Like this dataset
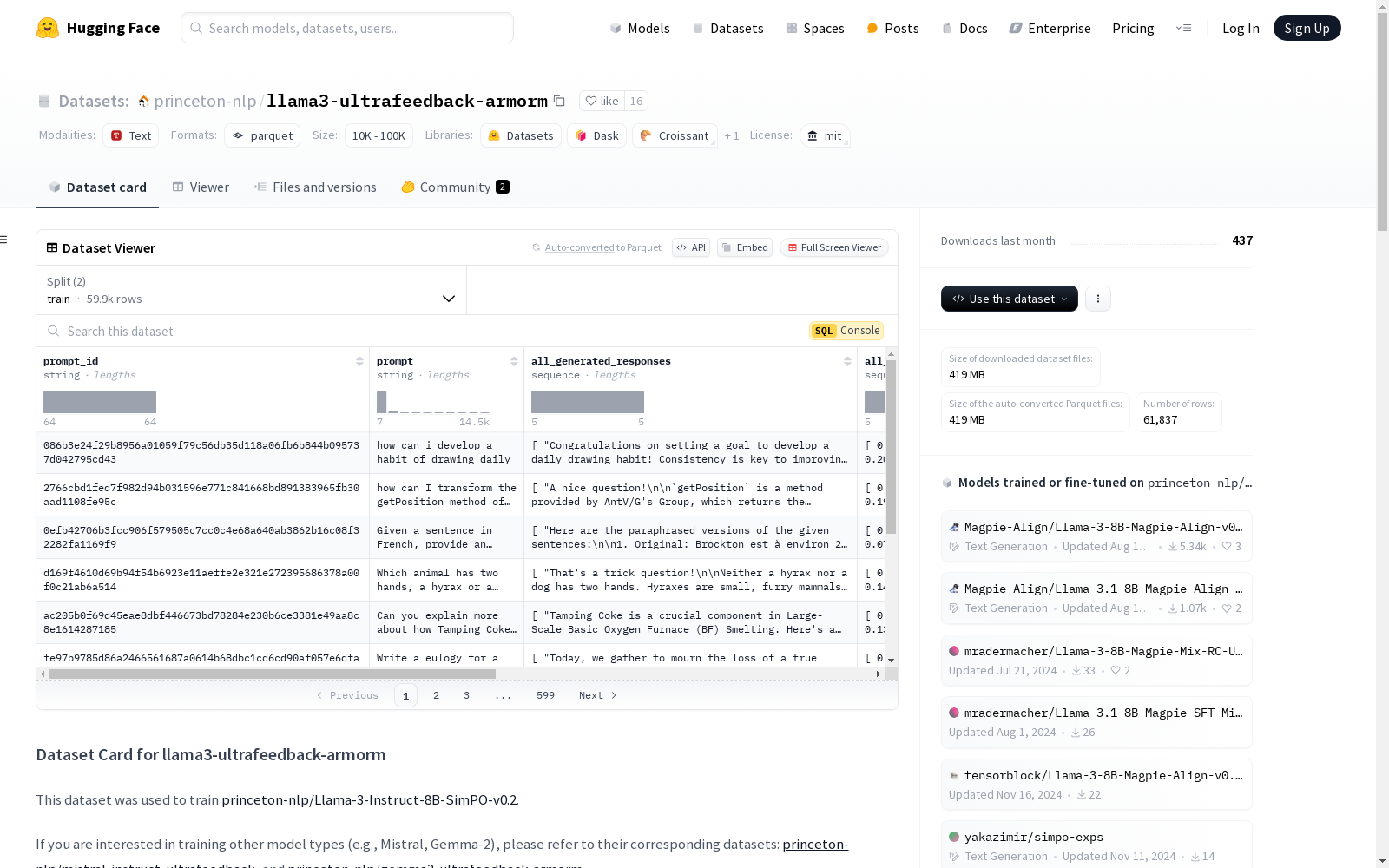 coord(602,101)
